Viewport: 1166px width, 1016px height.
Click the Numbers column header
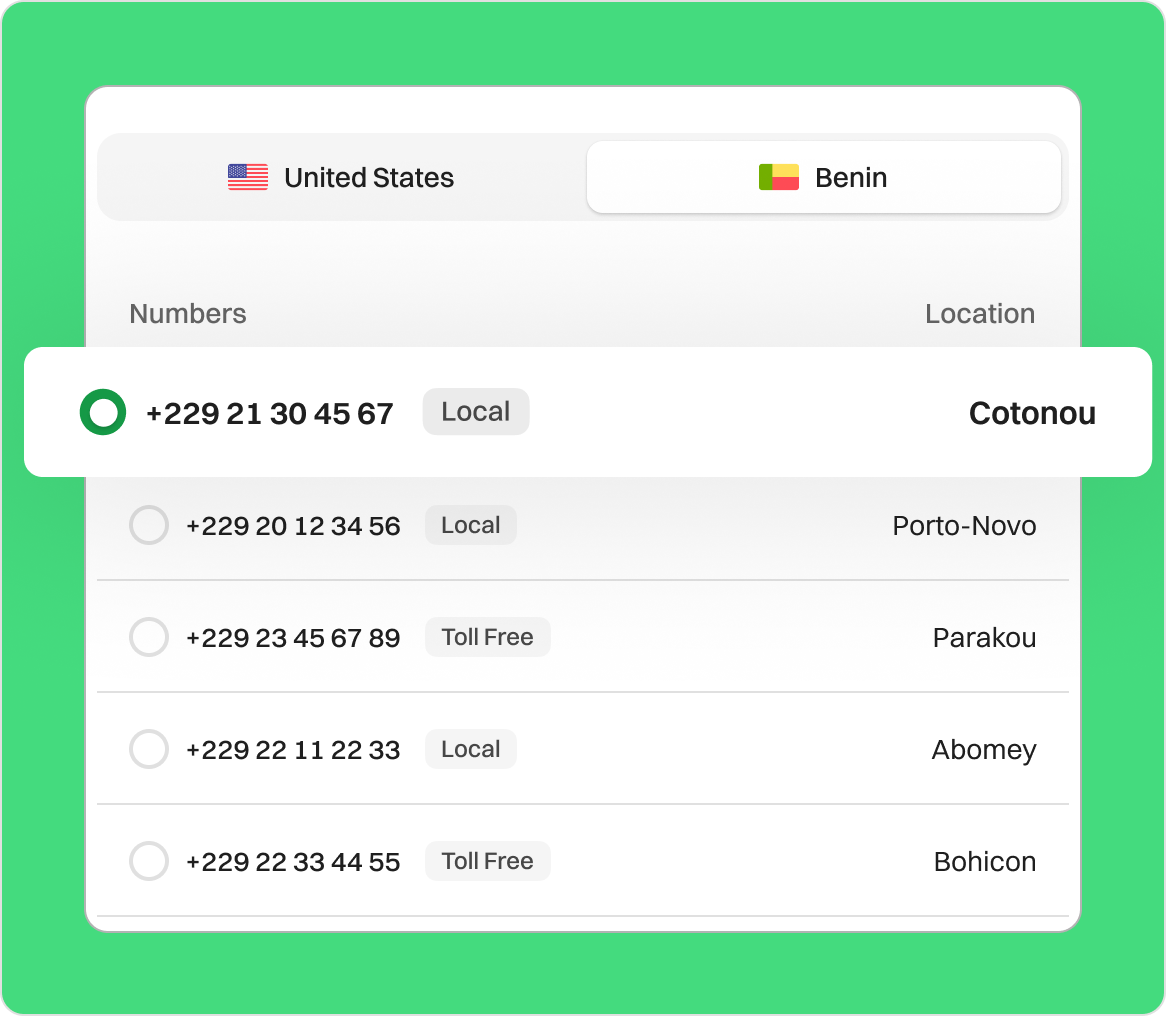point(188,314)
